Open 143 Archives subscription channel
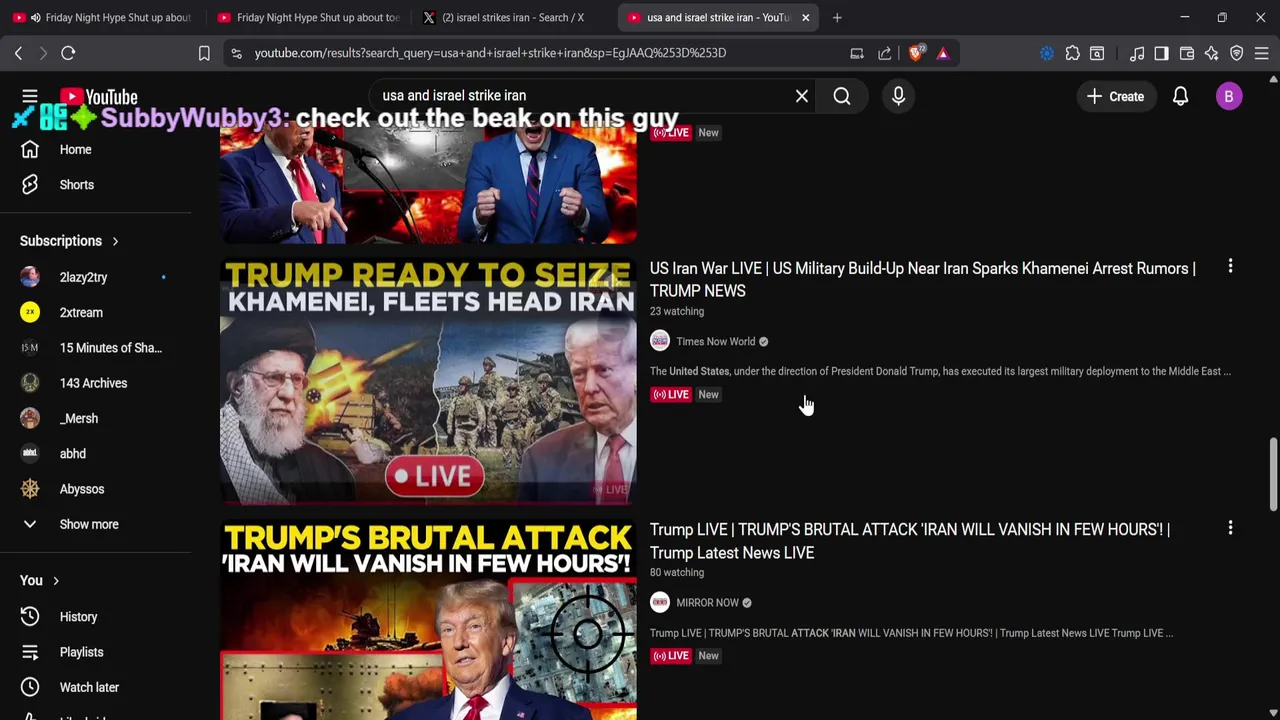Viewport: 1280px width, 720px height. tap(93, 383)
